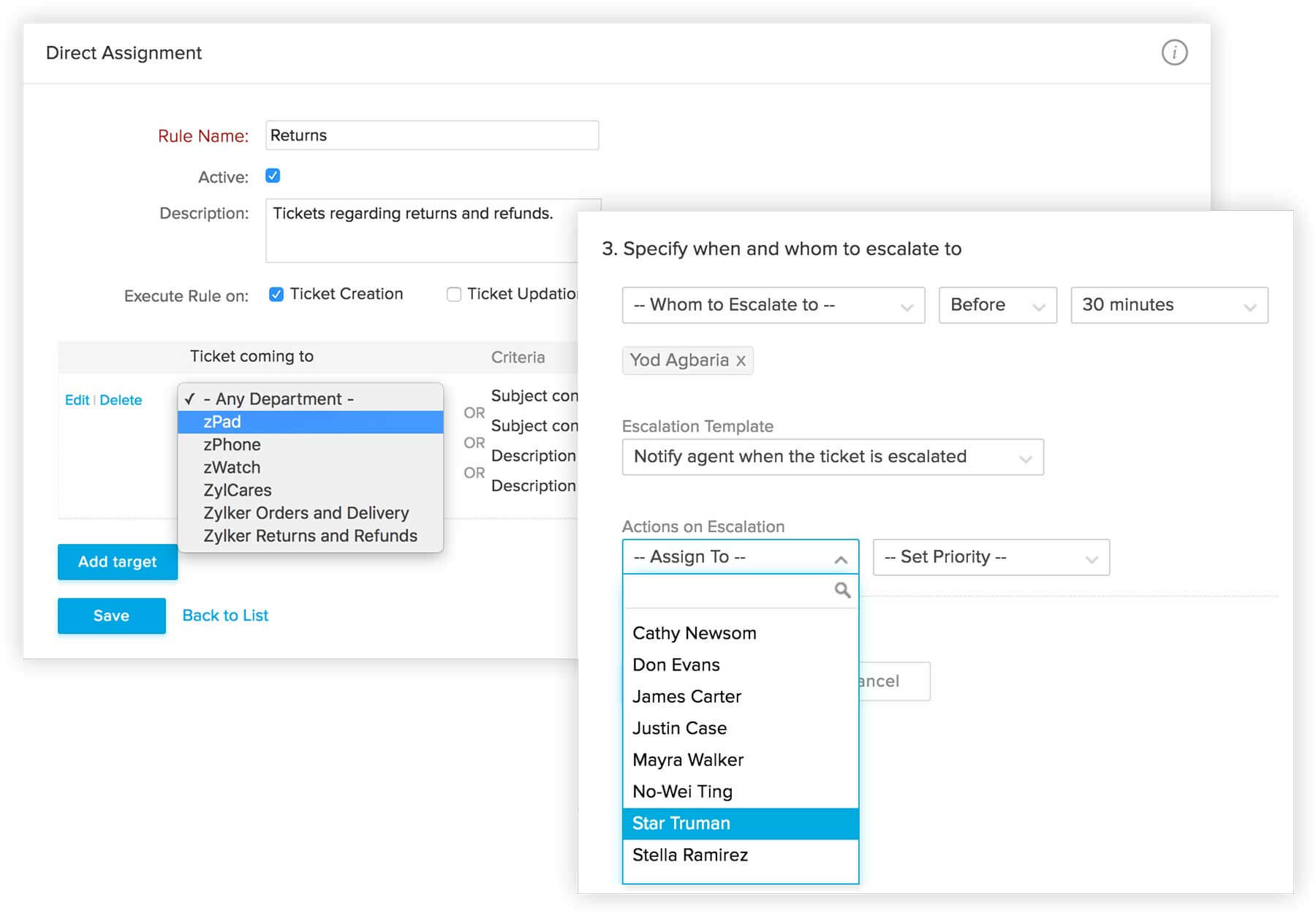The height and width of the screenshot is (916, 1316).
Task: Click the Edit link for the rule target
Action: (77, 400)
